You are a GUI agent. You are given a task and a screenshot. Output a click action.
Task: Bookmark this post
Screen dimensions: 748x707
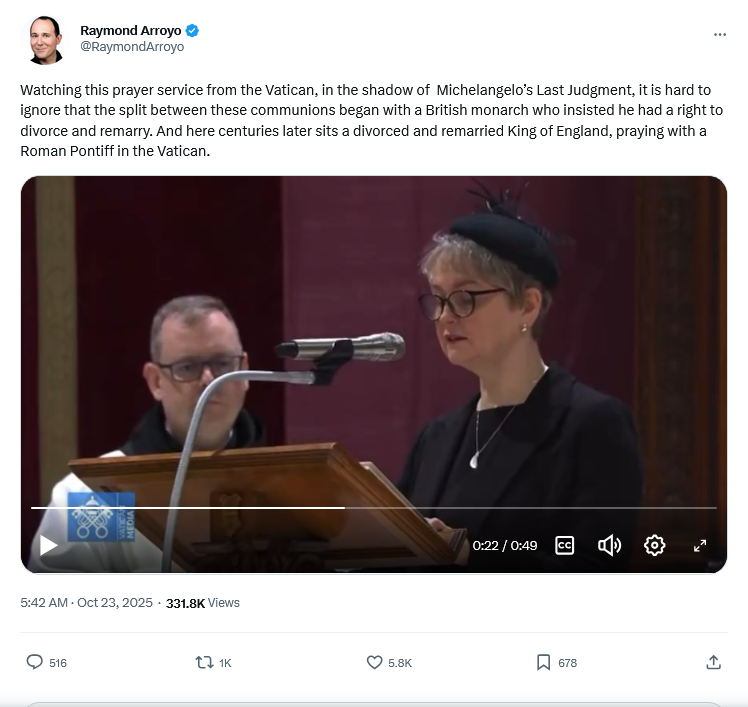(543, 662)
